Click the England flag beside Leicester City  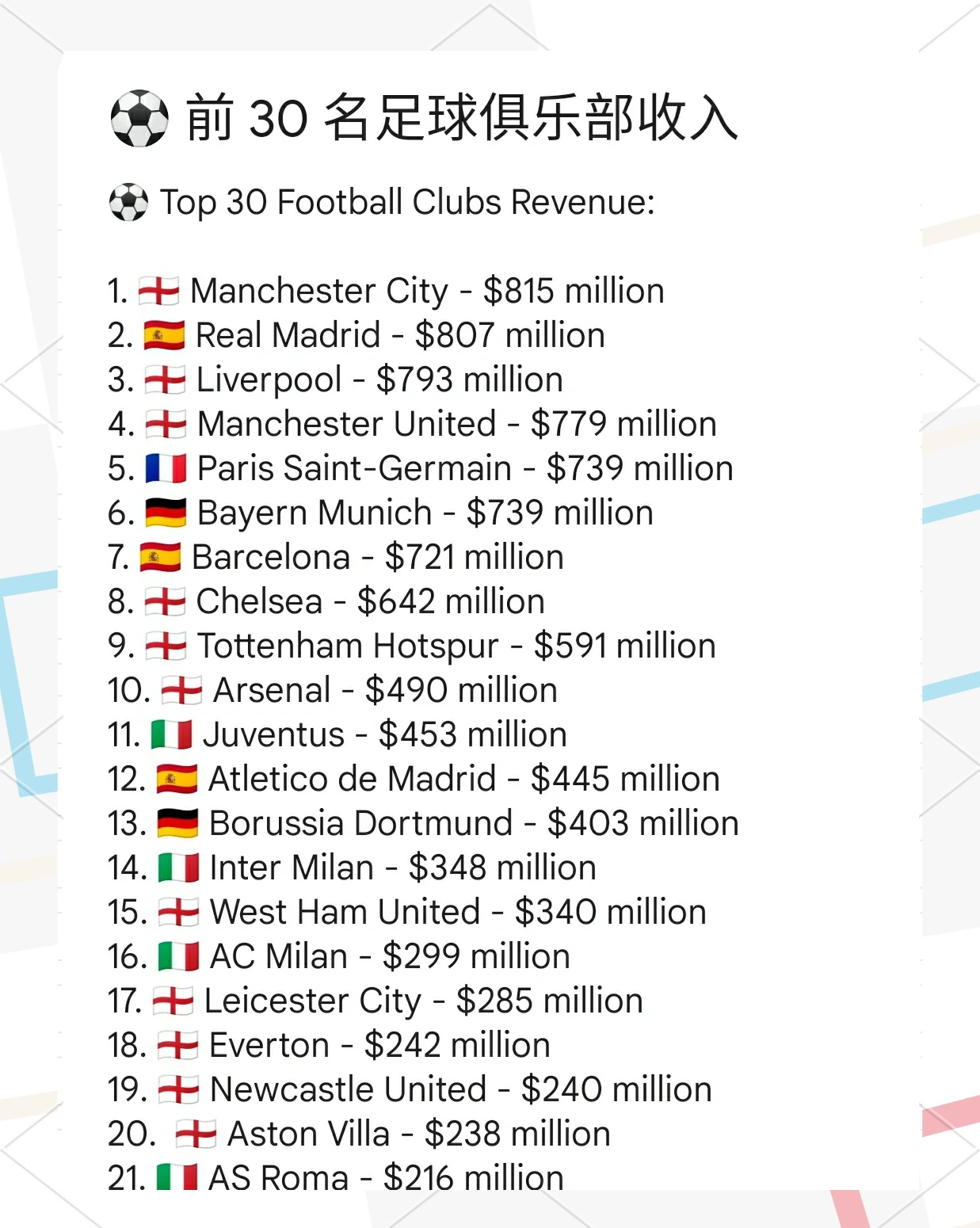pyautogui.click(x=173, y=1001)
